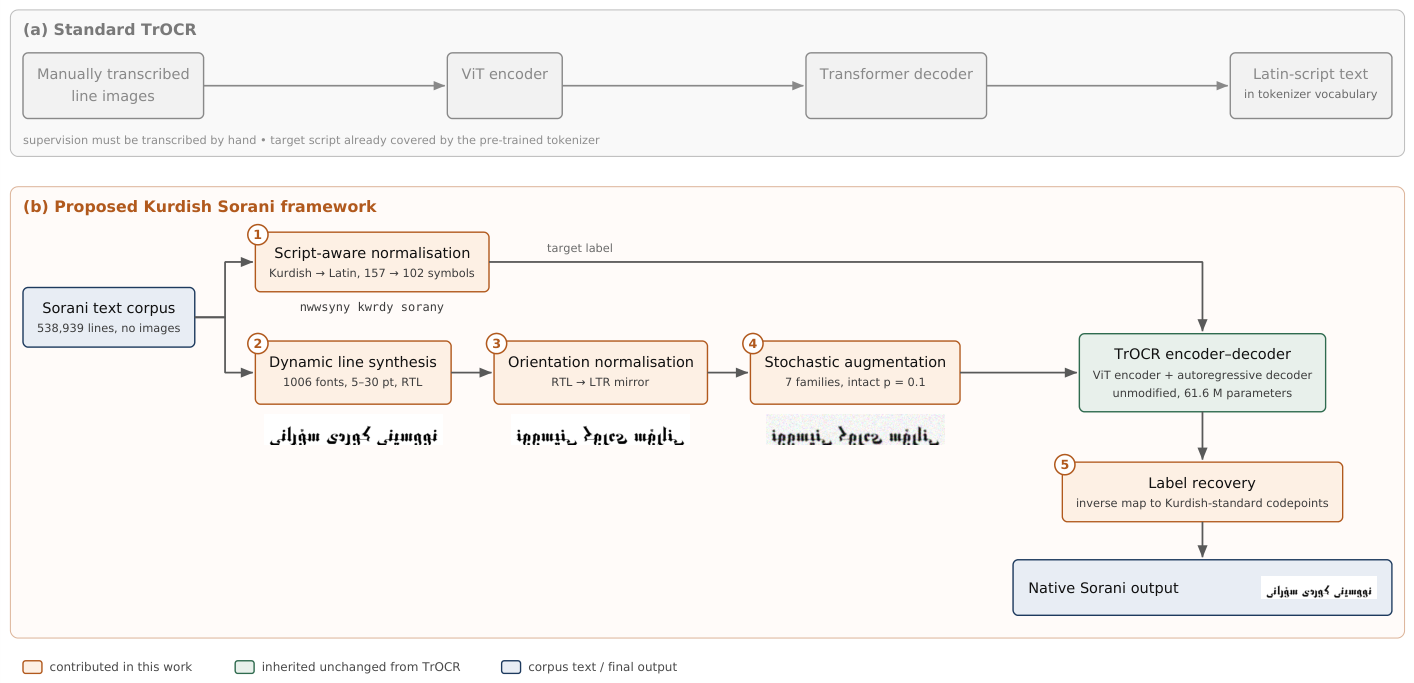
Task: Click 'inverse map to Kurdish-standard codepoints' text
Action: coord(1202,503)
